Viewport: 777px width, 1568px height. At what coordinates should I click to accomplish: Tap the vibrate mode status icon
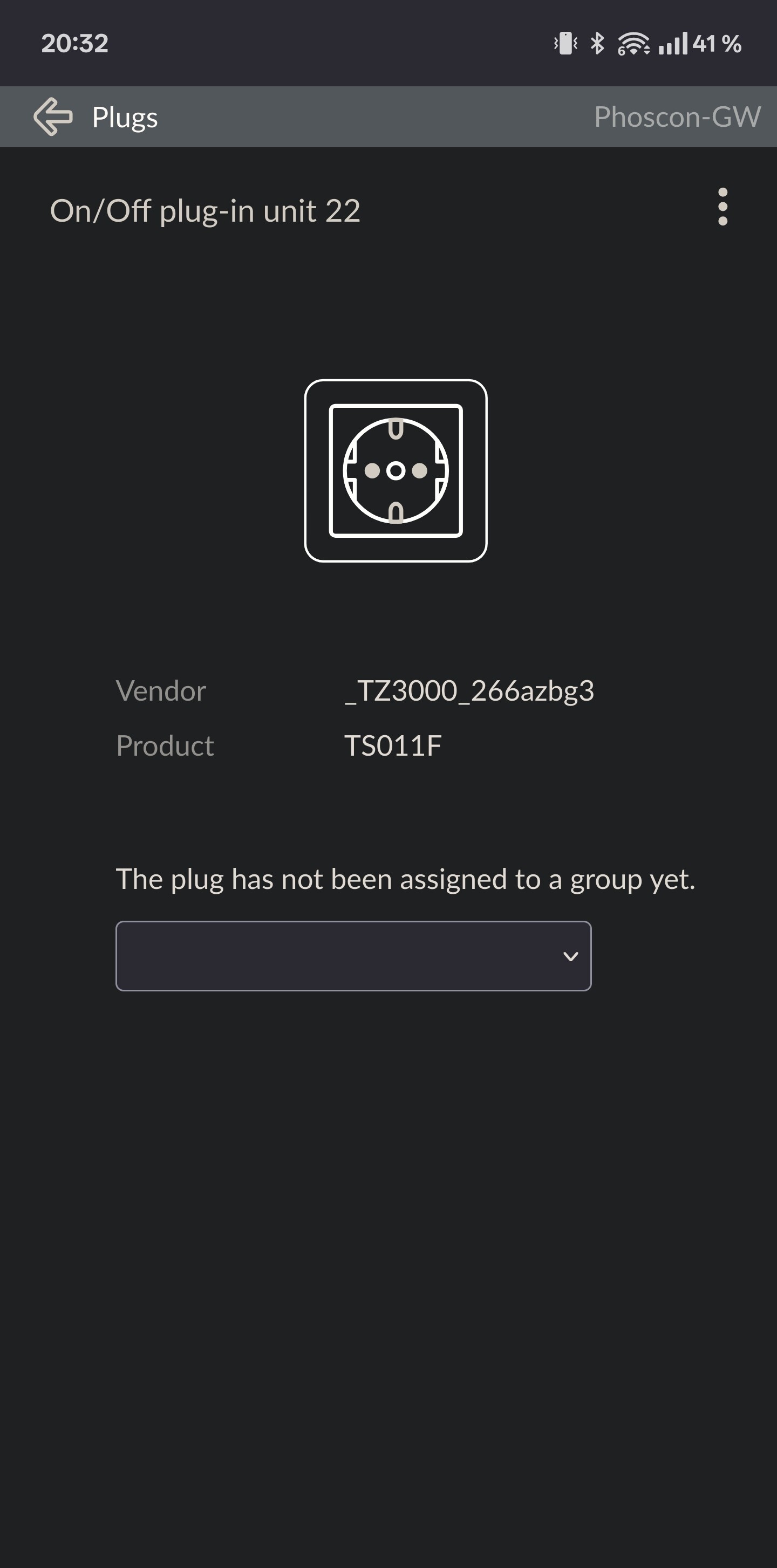coord(565,43)
